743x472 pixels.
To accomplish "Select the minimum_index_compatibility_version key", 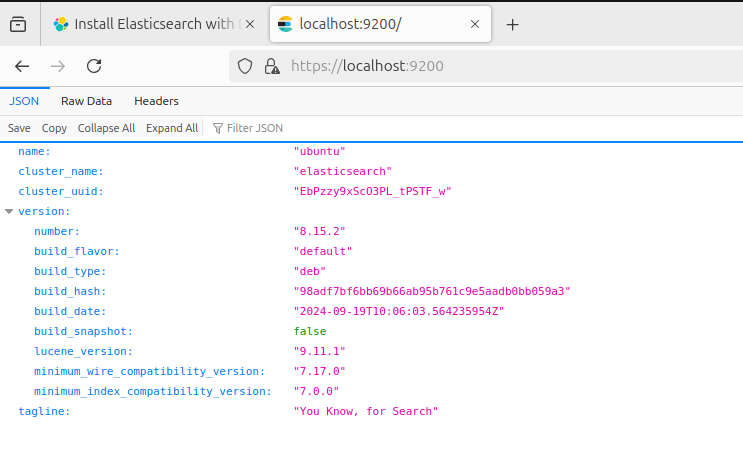I will pyautogui.click(x=153, y=391).
